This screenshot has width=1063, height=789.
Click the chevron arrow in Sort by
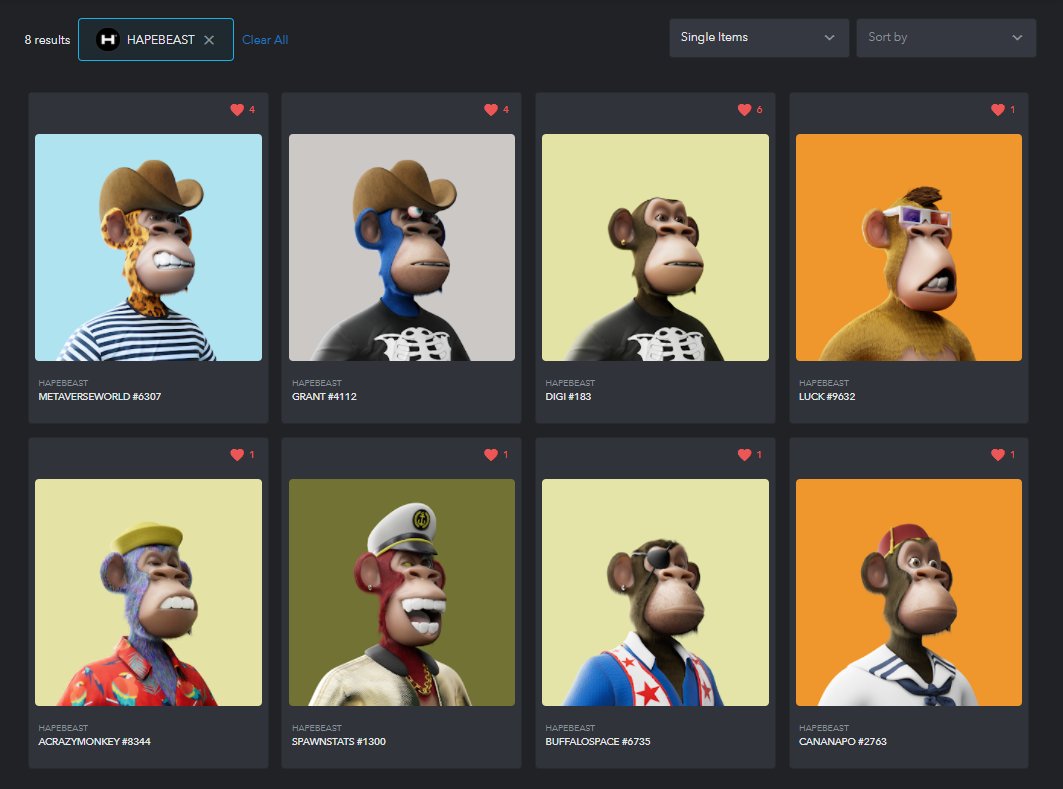pos(1017,38)
